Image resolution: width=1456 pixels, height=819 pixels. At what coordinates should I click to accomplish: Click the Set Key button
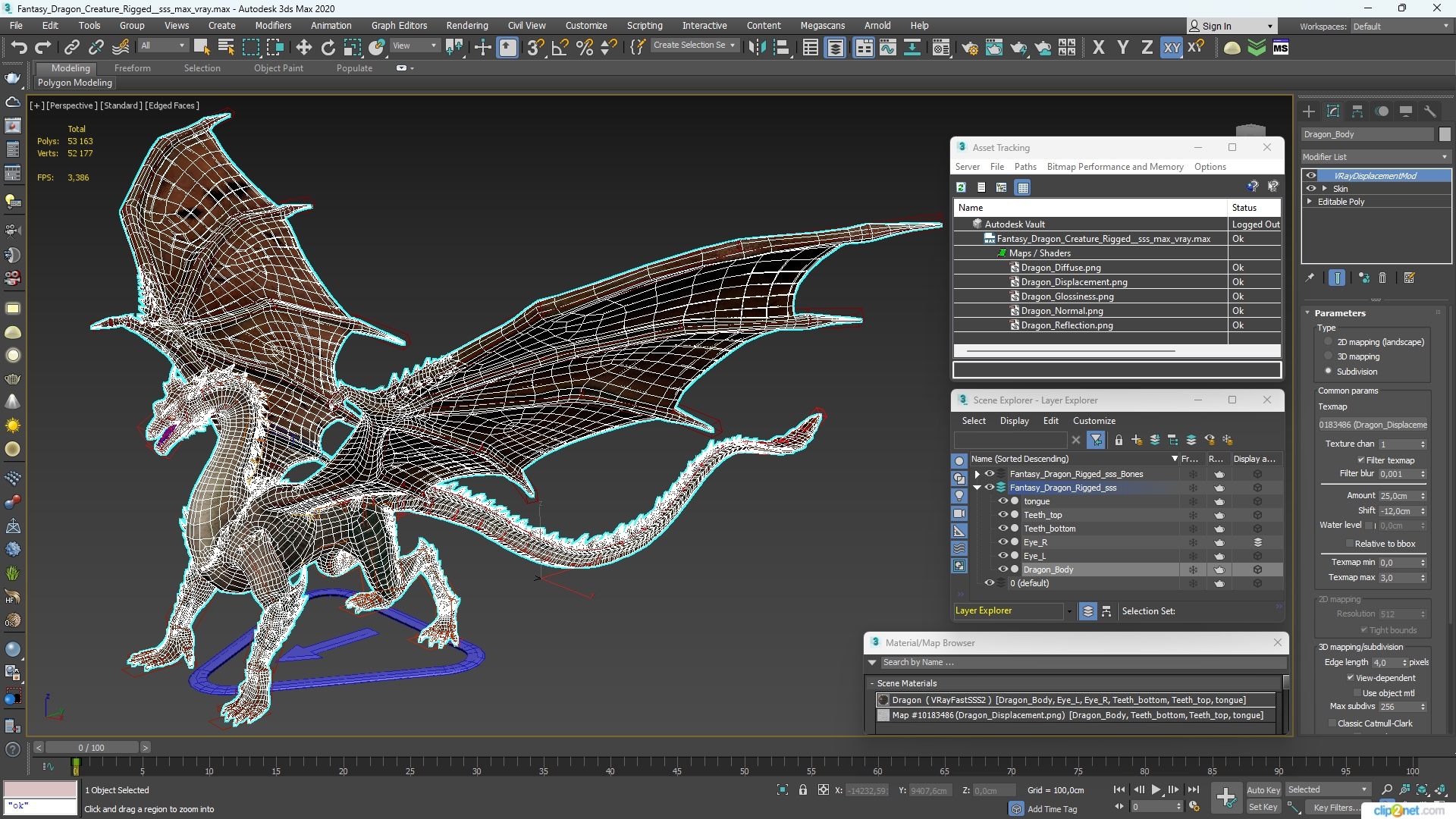coord(1263,807)
